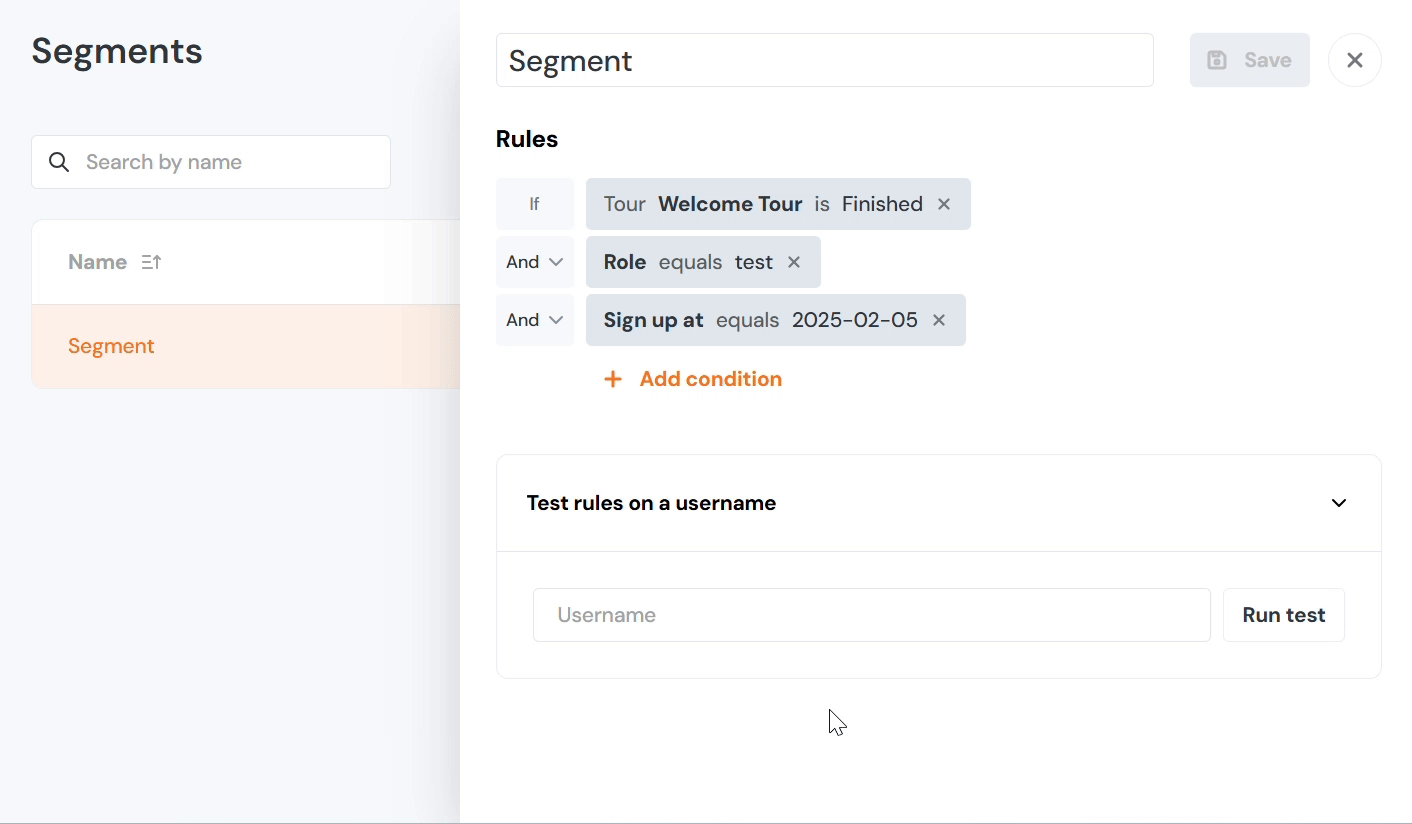Click the sort icon next to Name
The image size is (1412, 824).
151,262
